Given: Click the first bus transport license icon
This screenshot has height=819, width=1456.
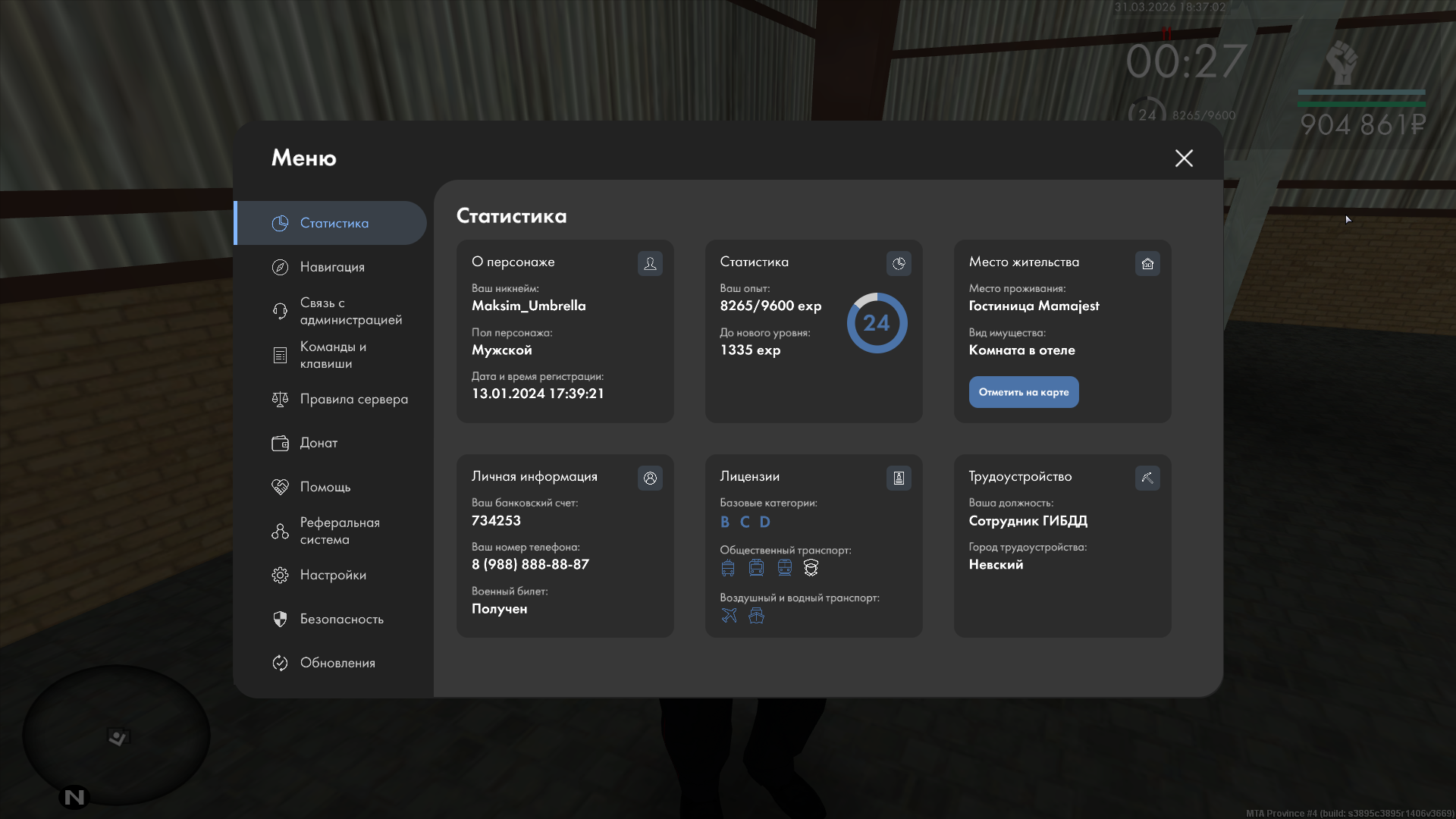Looking at the screenshot, I should (x=728, y=568).
